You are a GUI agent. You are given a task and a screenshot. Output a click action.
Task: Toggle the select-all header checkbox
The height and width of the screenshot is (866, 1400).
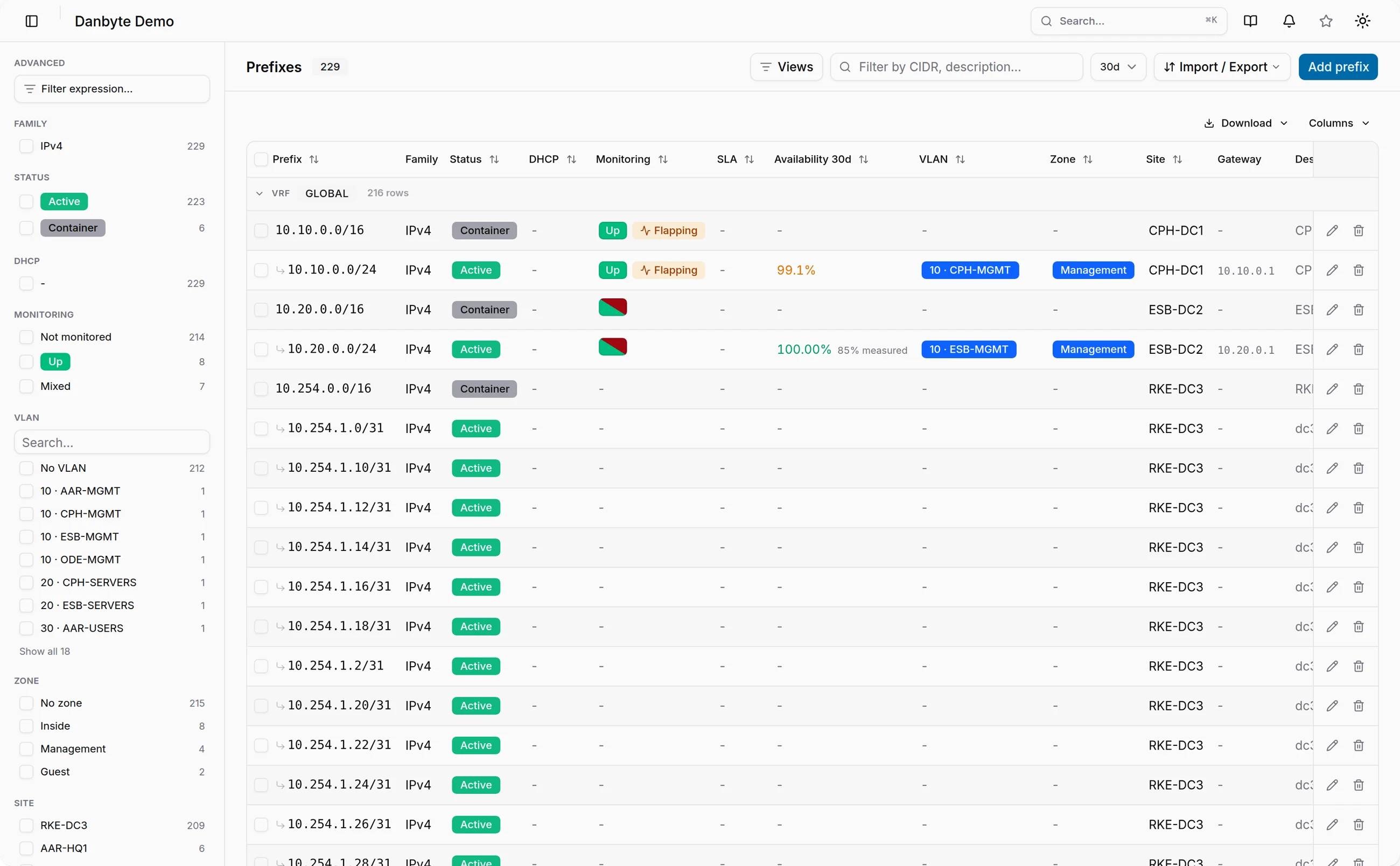point(261,159)
